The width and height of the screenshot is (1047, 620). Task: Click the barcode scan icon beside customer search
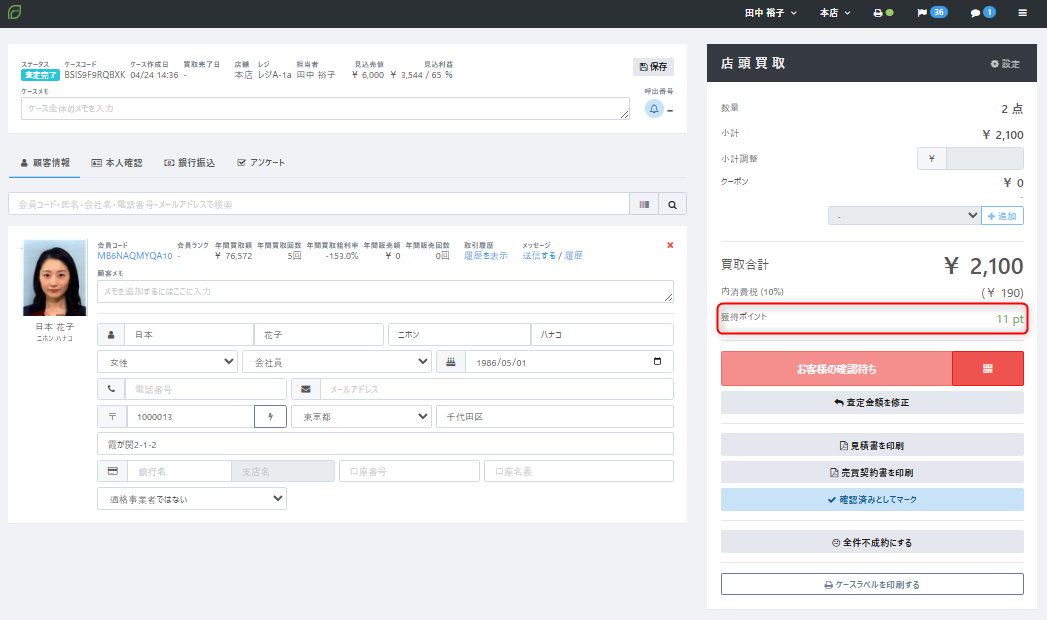[644, 204]
